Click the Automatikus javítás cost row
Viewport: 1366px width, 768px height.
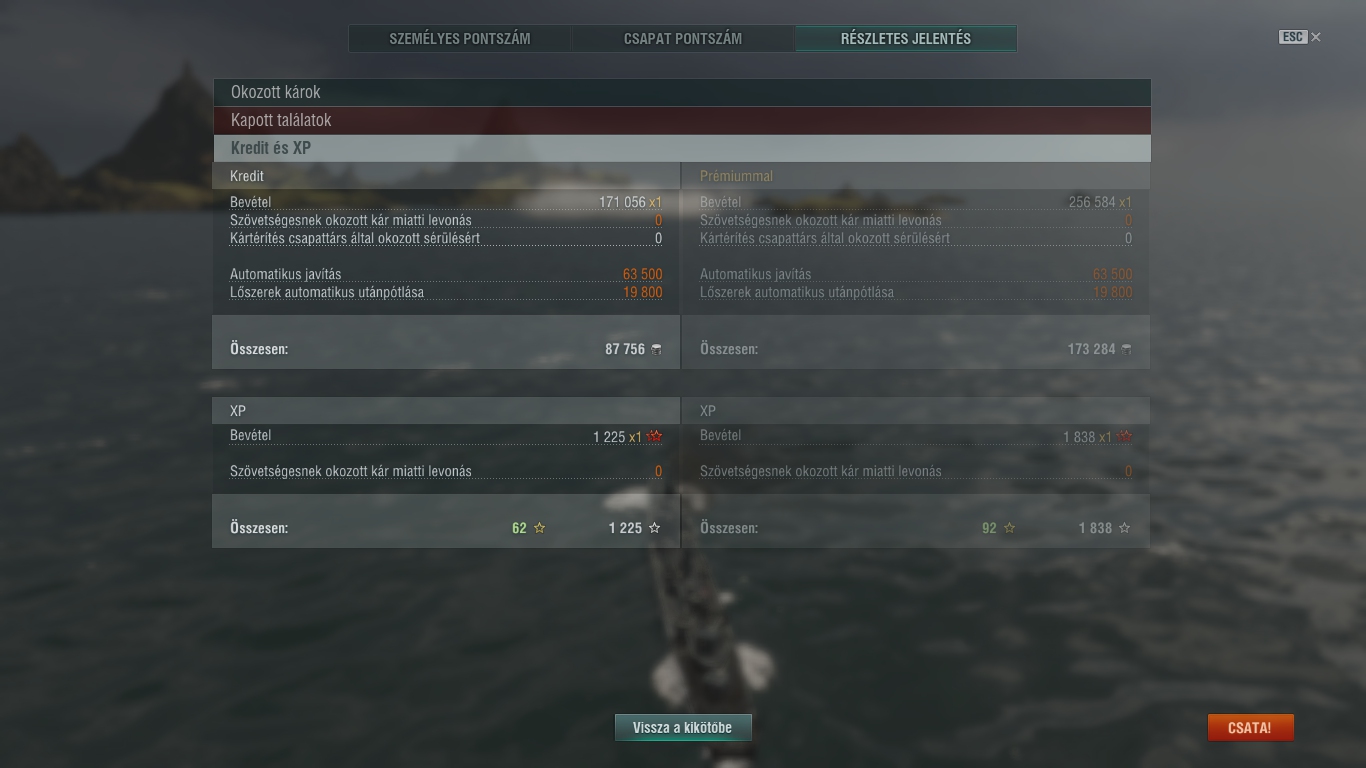(446, 274)
